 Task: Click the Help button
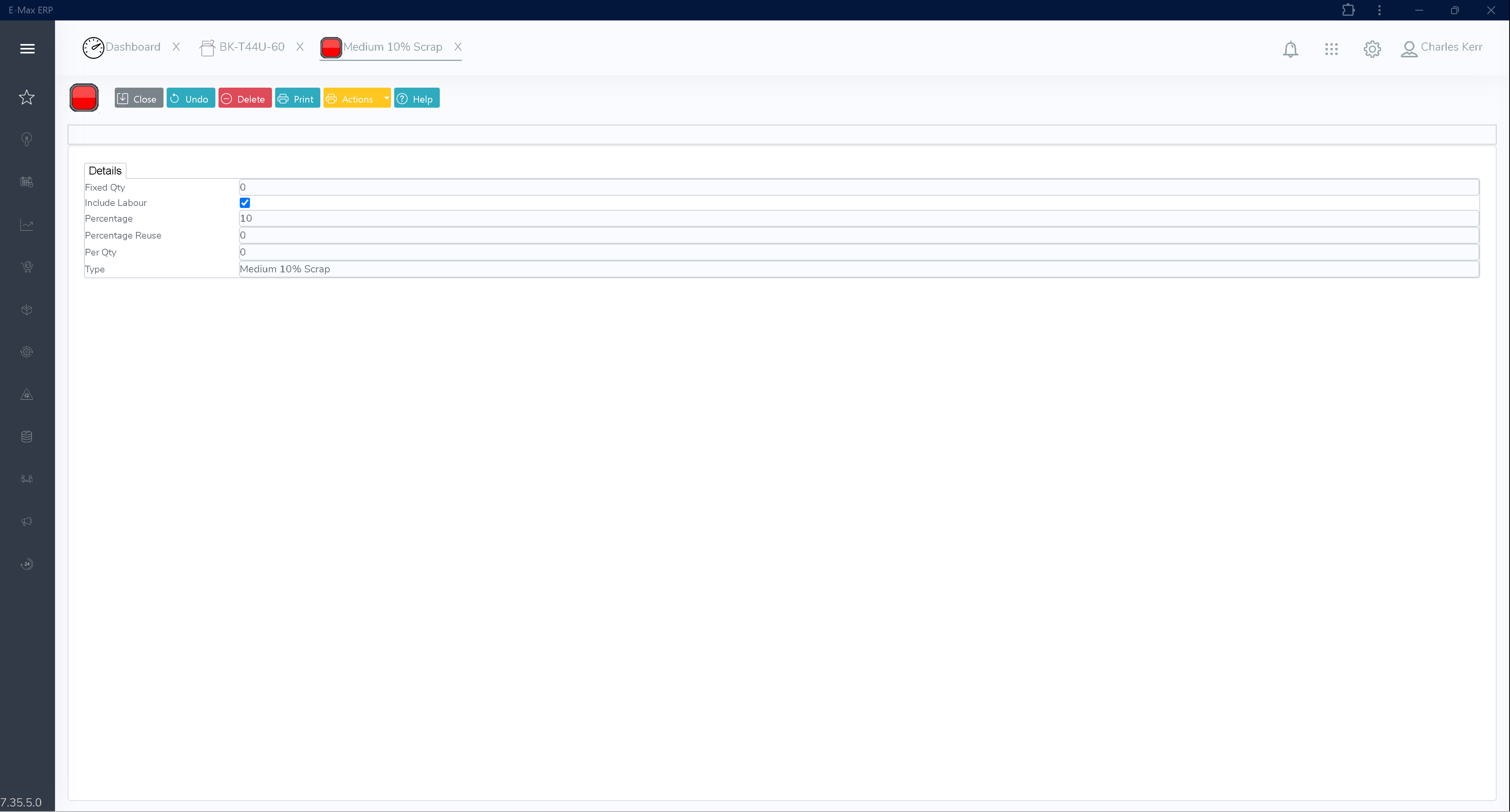pos(416,98)
